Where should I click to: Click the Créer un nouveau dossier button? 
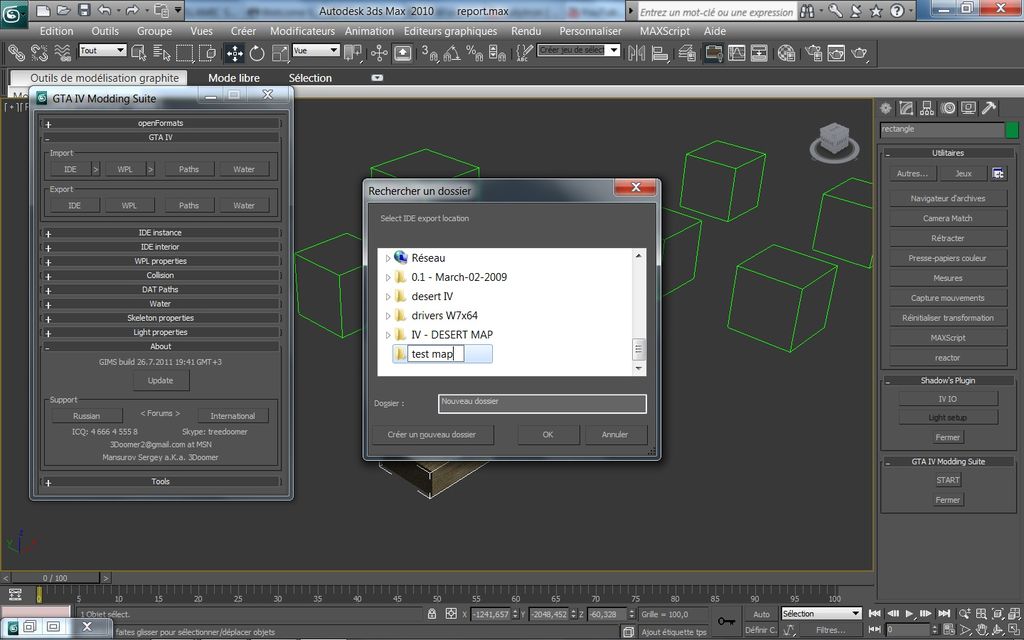(432, 434)
